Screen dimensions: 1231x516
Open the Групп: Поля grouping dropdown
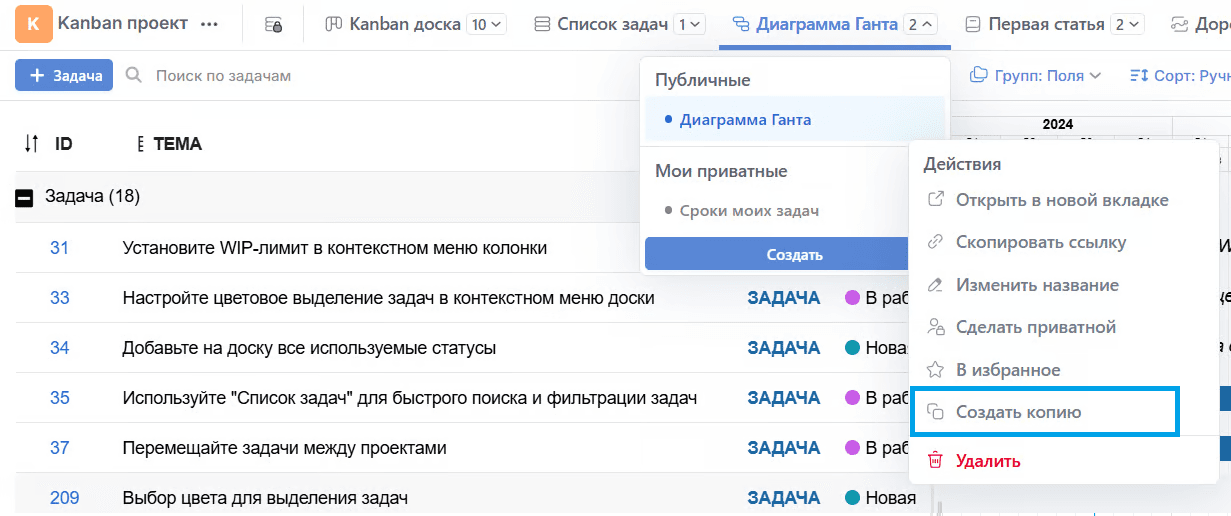[1036, 75]
